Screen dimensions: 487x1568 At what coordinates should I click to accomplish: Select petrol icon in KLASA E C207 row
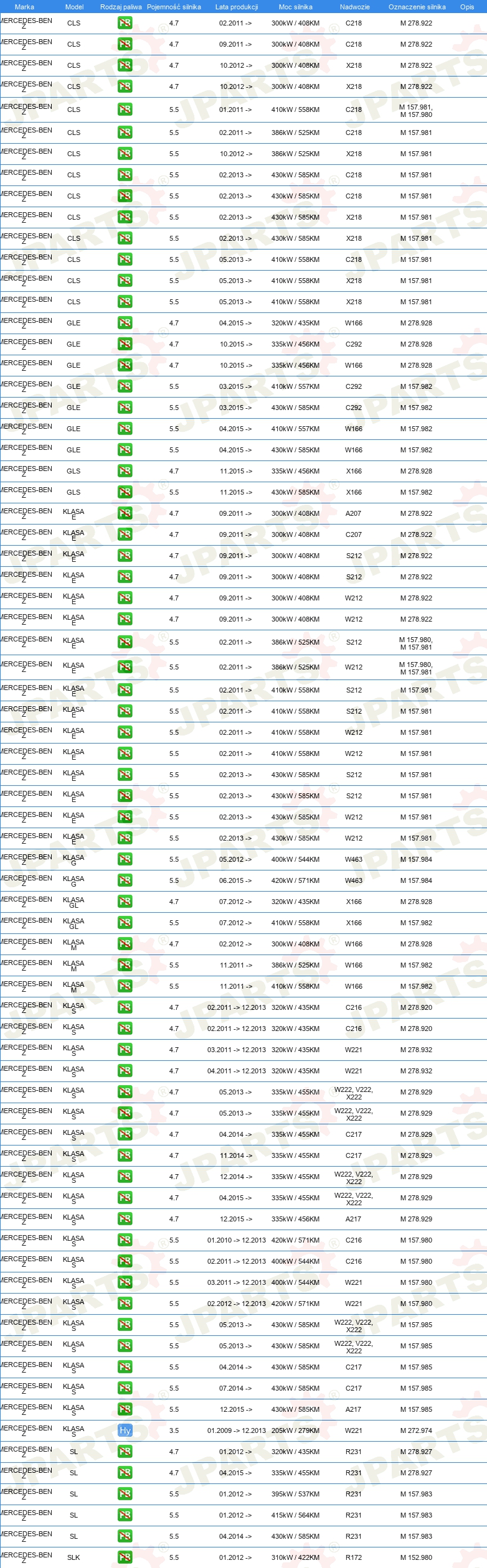[x=125, y=534]
